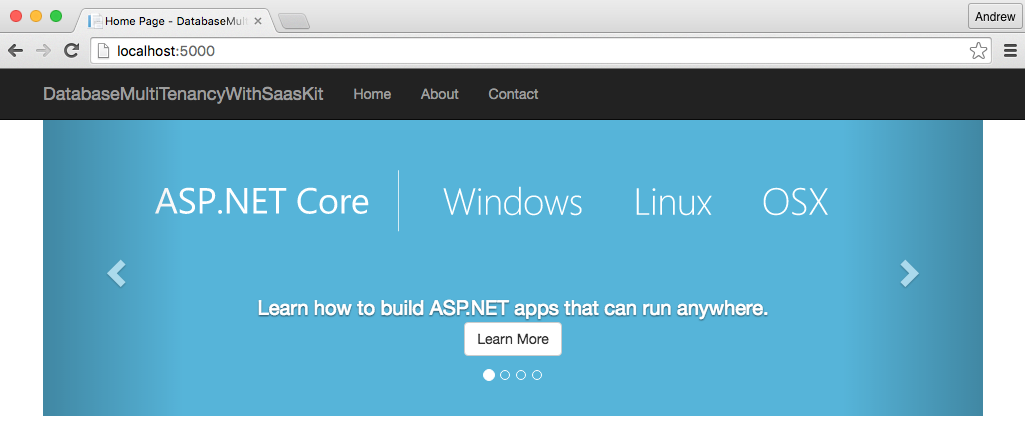Click the Learn More button
The width and height of the screenshot is (1025, 429).
pyautogui.click(x=512, y=339)
